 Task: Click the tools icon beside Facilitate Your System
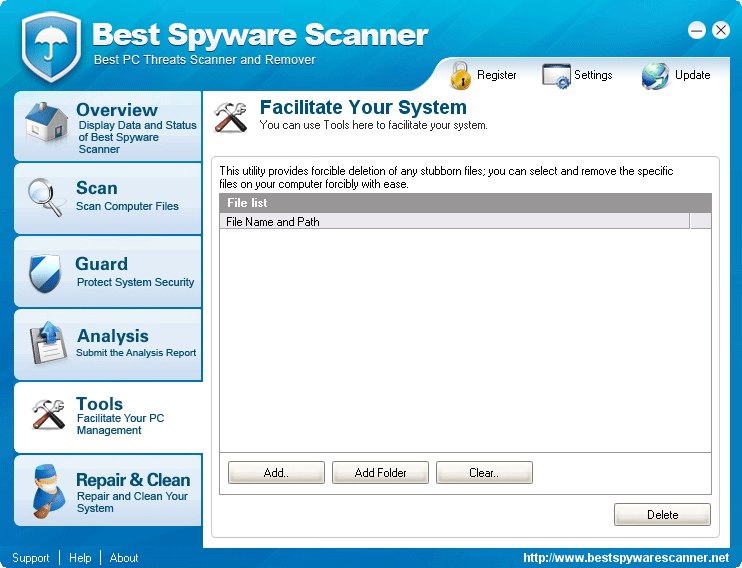coord(230,117)
